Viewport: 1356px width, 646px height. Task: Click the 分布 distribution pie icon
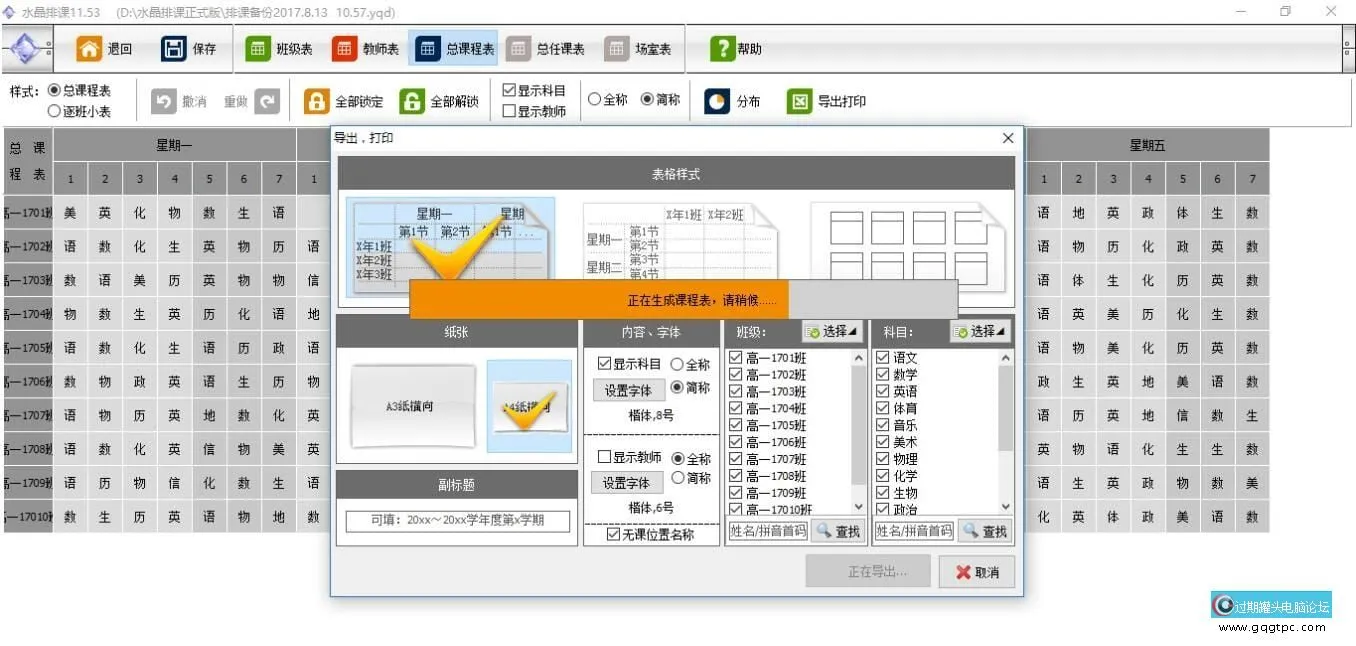tap(717, 102)
